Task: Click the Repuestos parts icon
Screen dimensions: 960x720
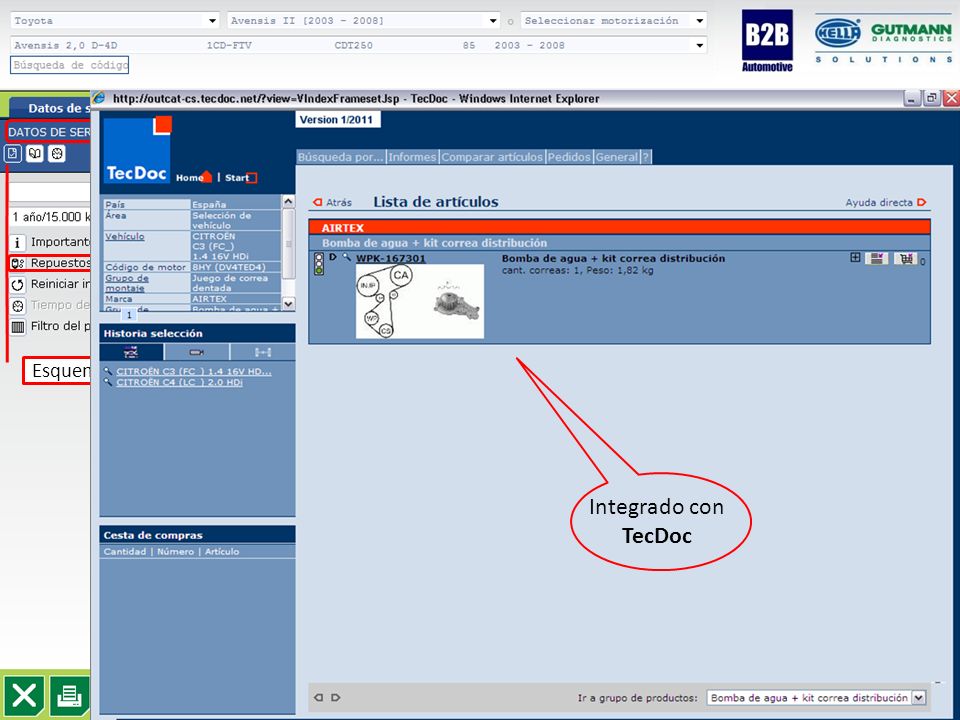Action: 18,263
